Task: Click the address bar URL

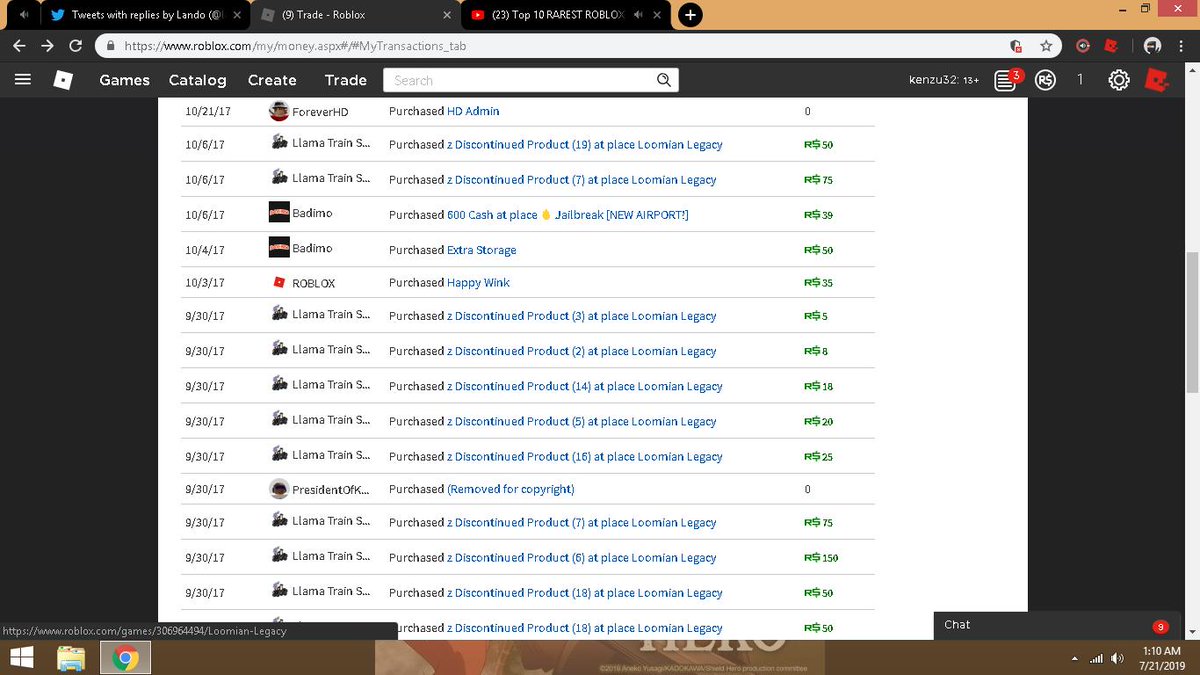Action: point(295,46)
